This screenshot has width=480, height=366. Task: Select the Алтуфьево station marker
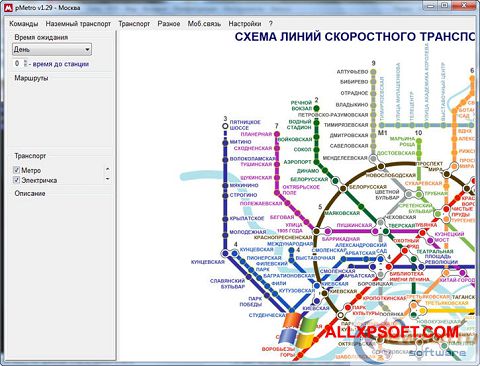coord(373,71)
